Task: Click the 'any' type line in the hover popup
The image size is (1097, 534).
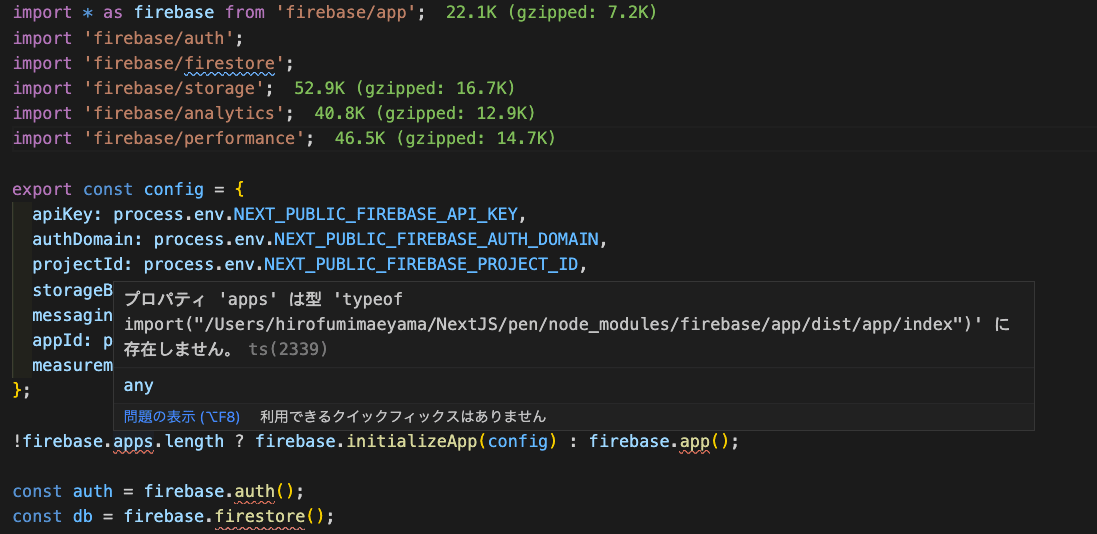Action: [139, 386]
